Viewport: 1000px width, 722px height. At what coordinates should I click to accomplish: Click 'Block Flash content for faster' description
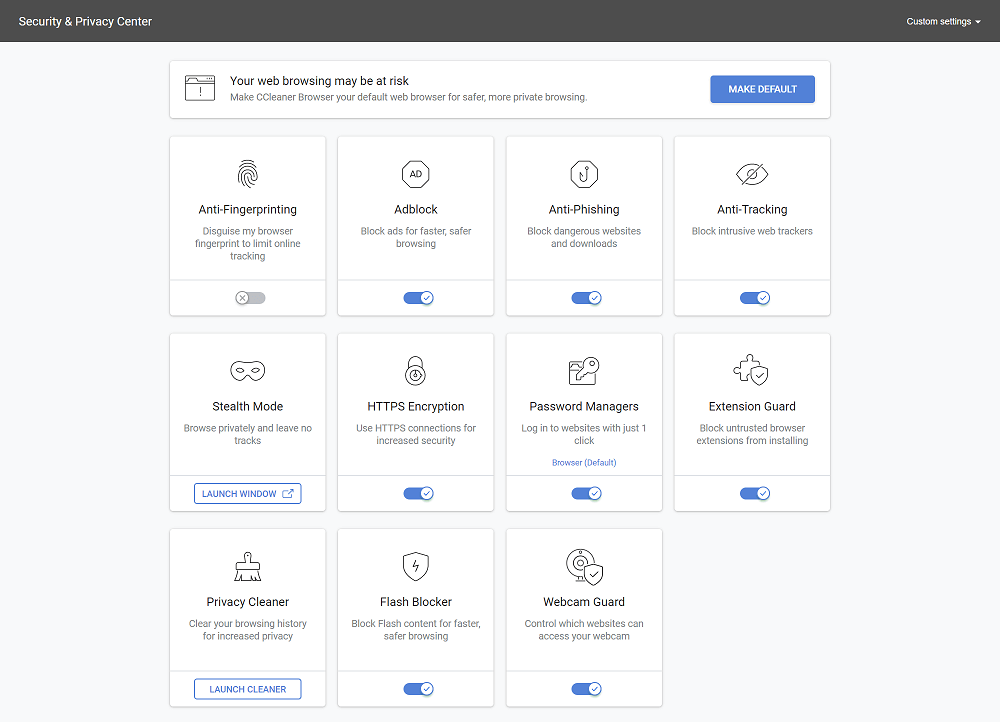click(x=416, y=630)
